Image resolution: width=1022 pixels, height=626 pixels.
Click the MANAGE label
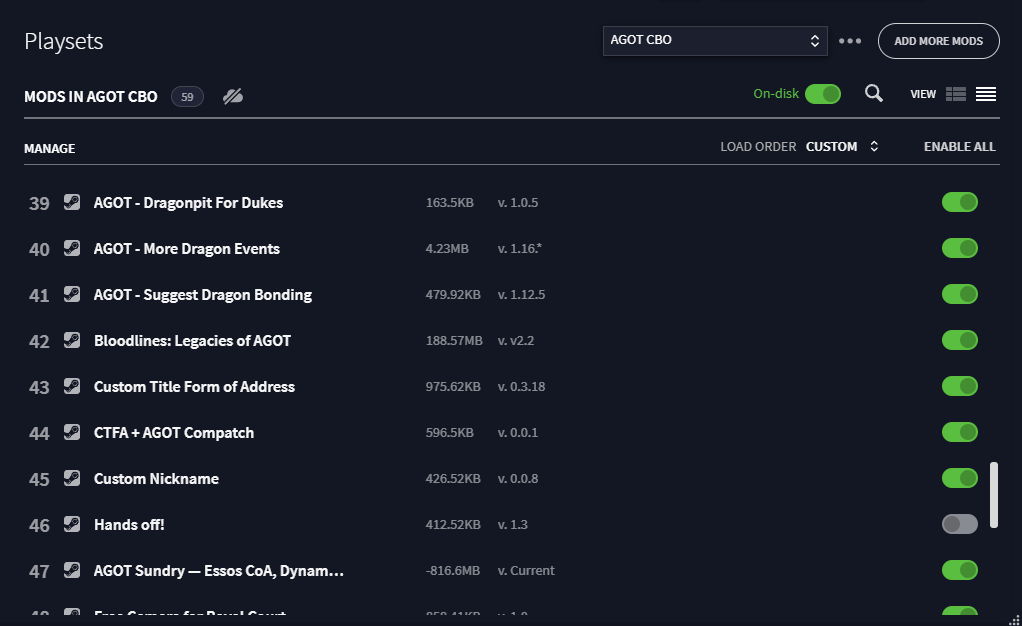(50, 149)
